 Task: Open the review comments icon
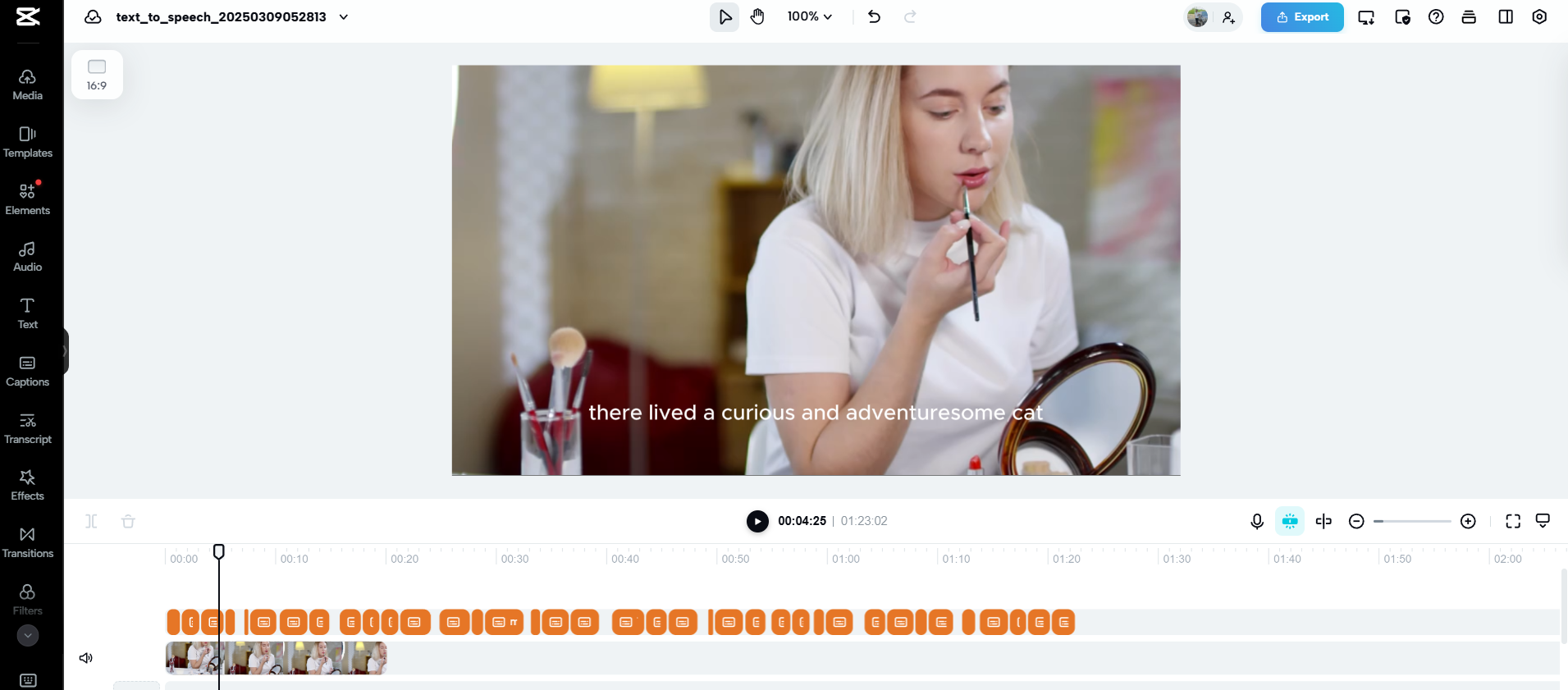click(1402, 17)
